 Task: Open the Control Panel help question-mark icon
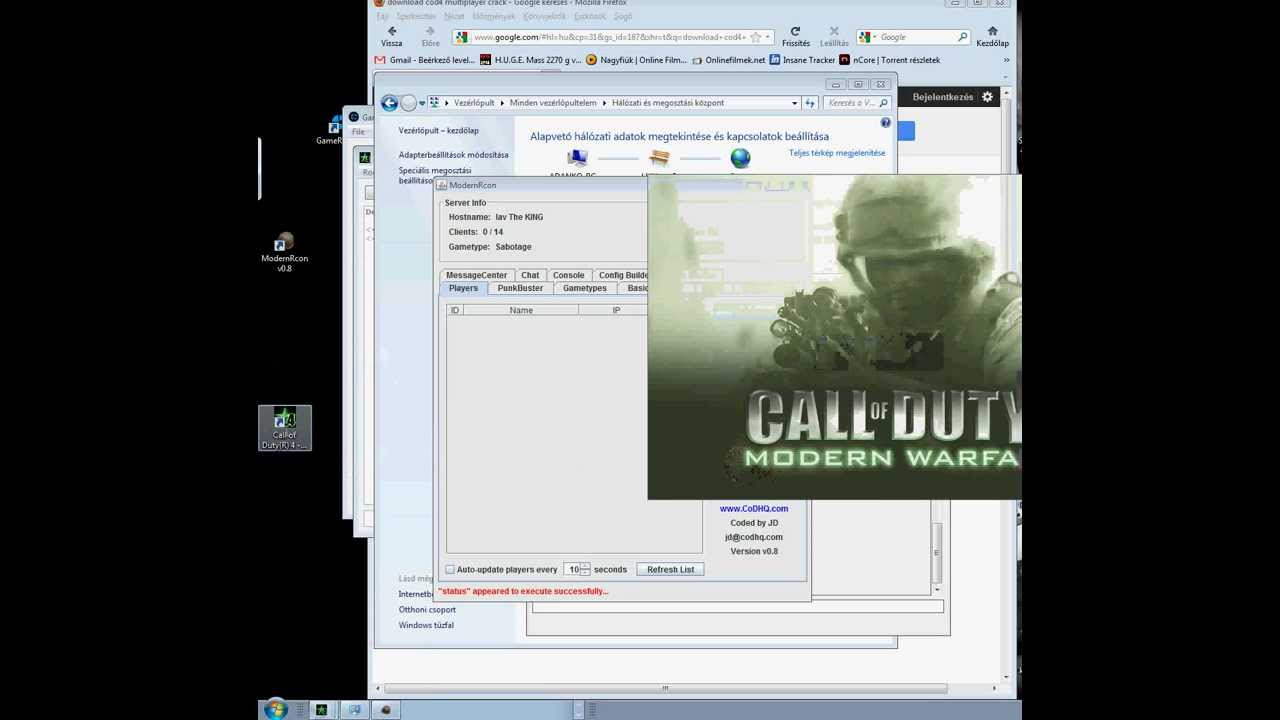[885, 122]
